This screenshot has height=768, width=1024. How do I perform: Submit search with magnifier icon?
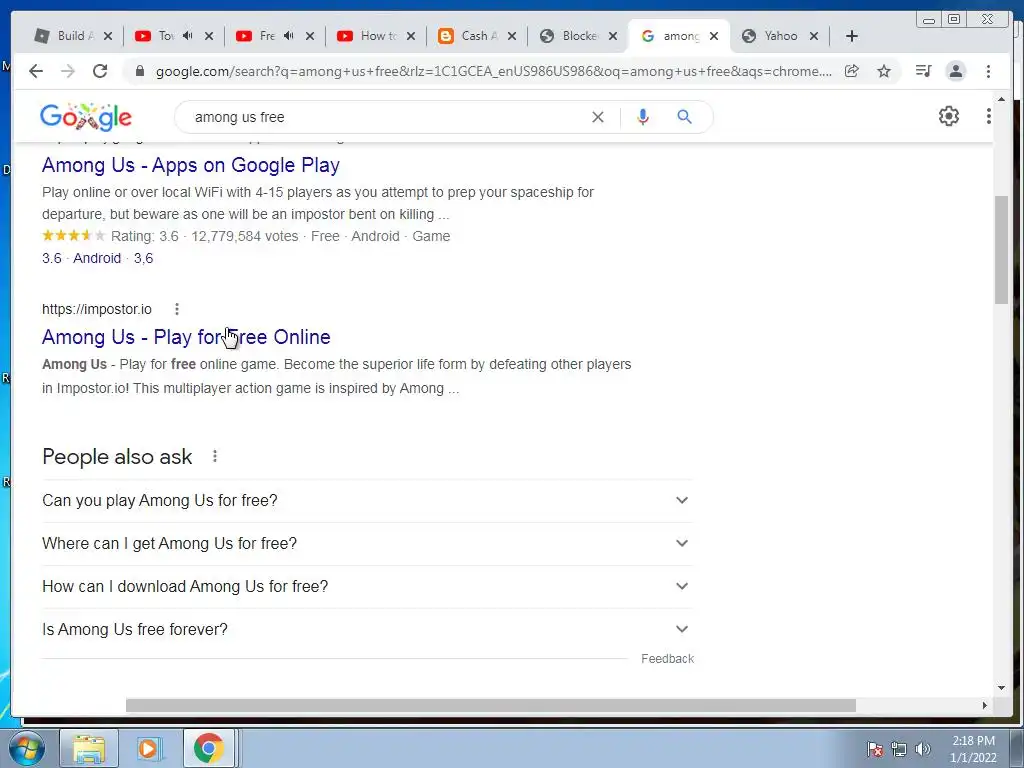click(x=684, y=117)
